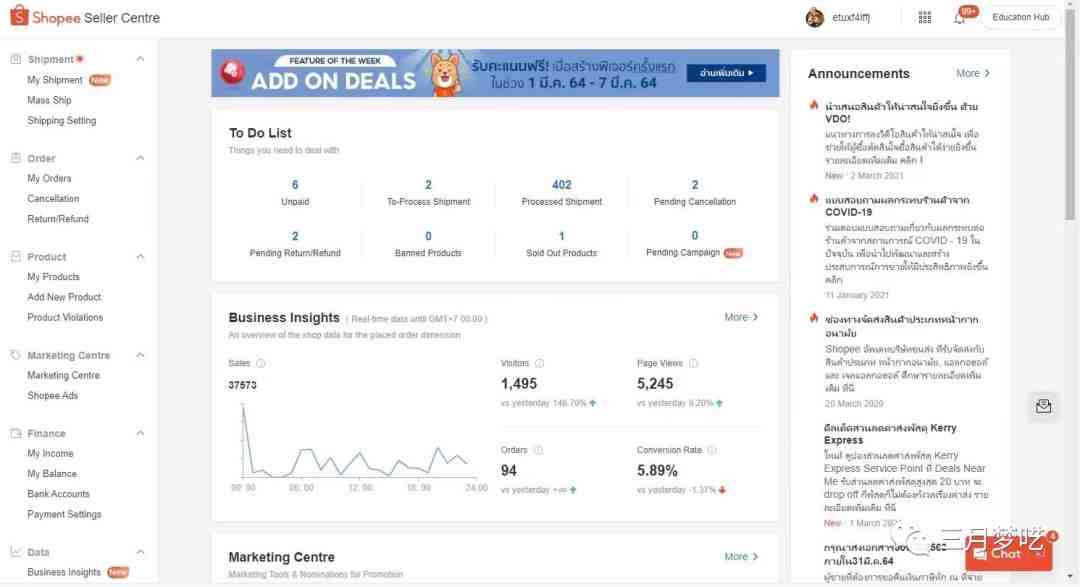This screenshot has width=1080, height=587.
Task: Open Shopee Ads menu item
Action: (x=52, y=395)
